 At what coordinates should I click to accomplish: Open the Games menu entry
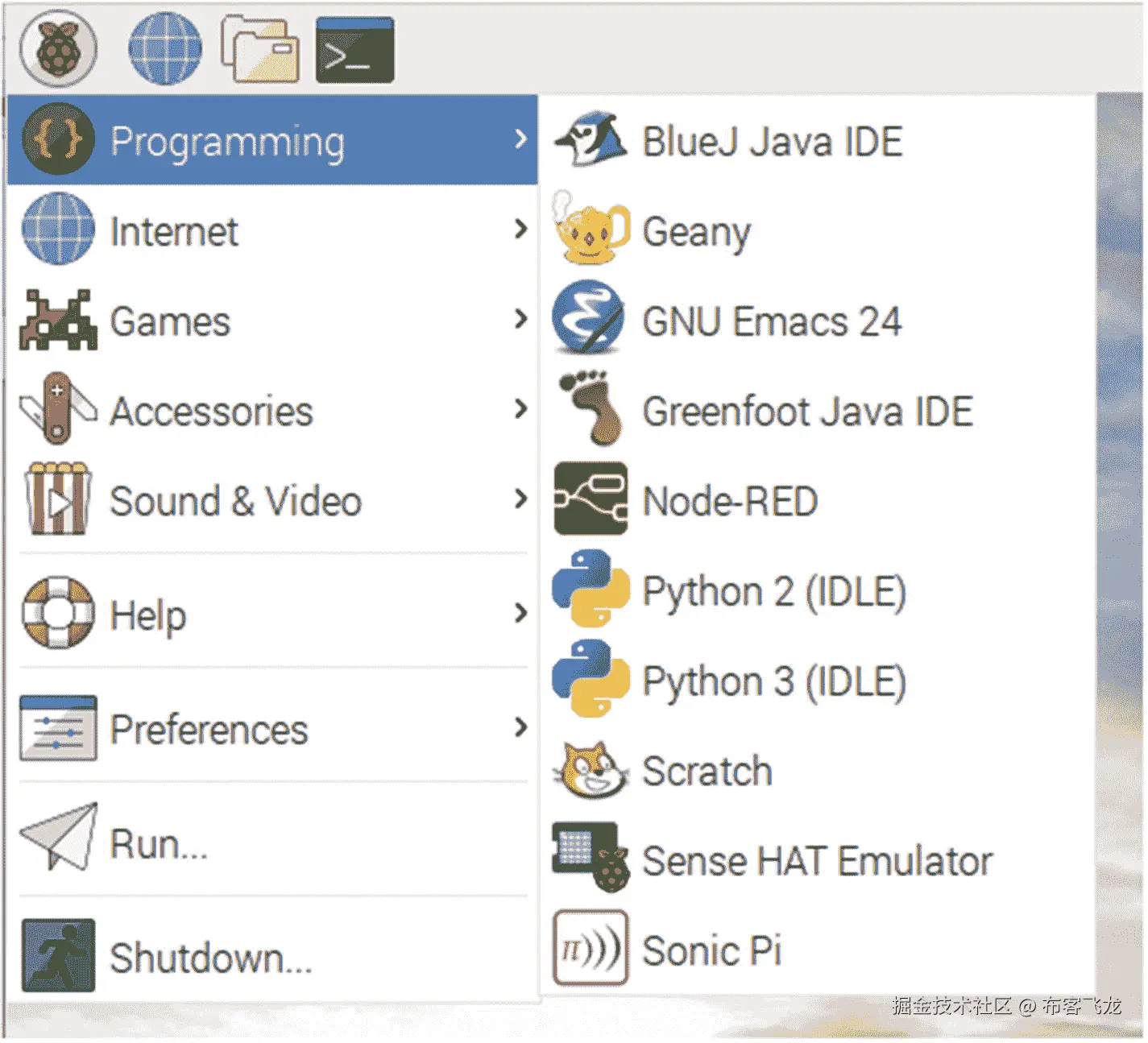(x=168, y=321)
